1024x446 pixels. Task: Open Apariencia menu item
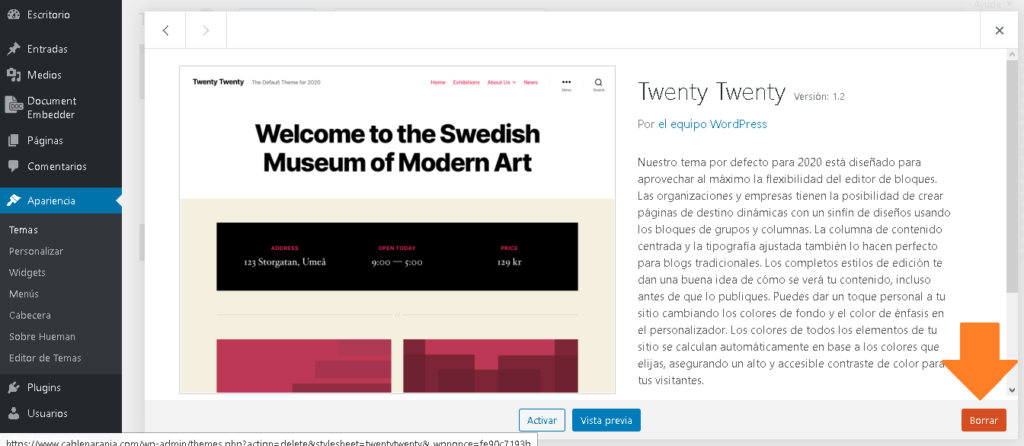(x=51, y=200)
